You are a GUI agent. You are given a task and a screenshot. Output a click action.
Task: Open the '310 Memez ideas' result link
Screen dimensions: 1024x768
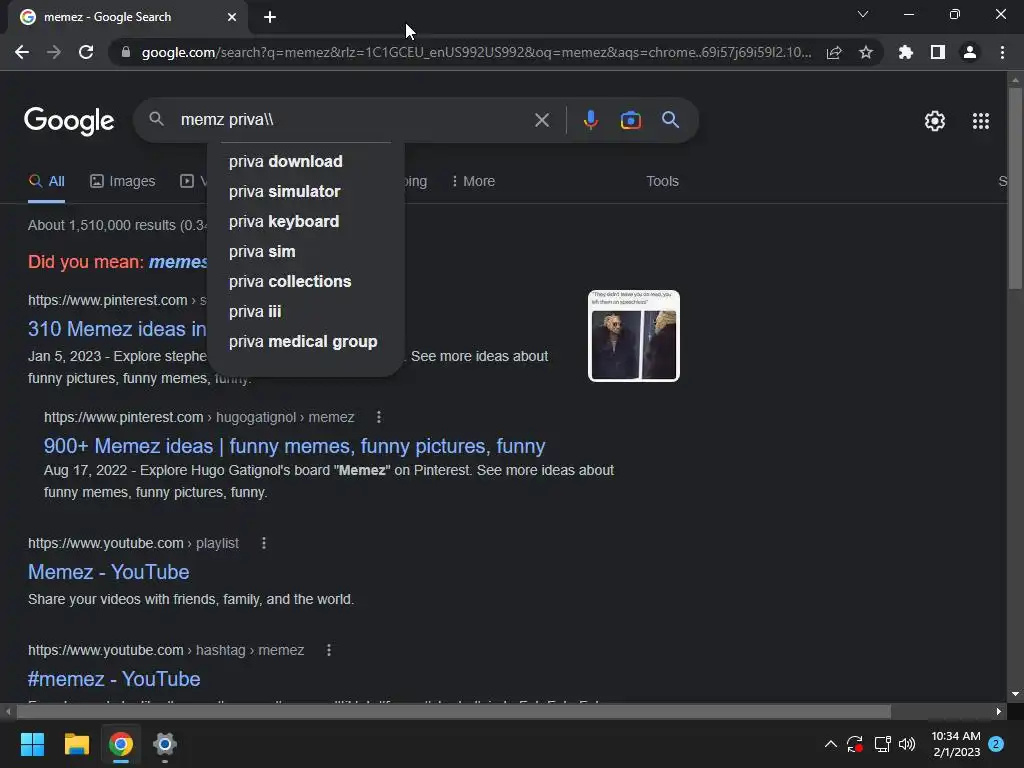click(x=117, y=329)
